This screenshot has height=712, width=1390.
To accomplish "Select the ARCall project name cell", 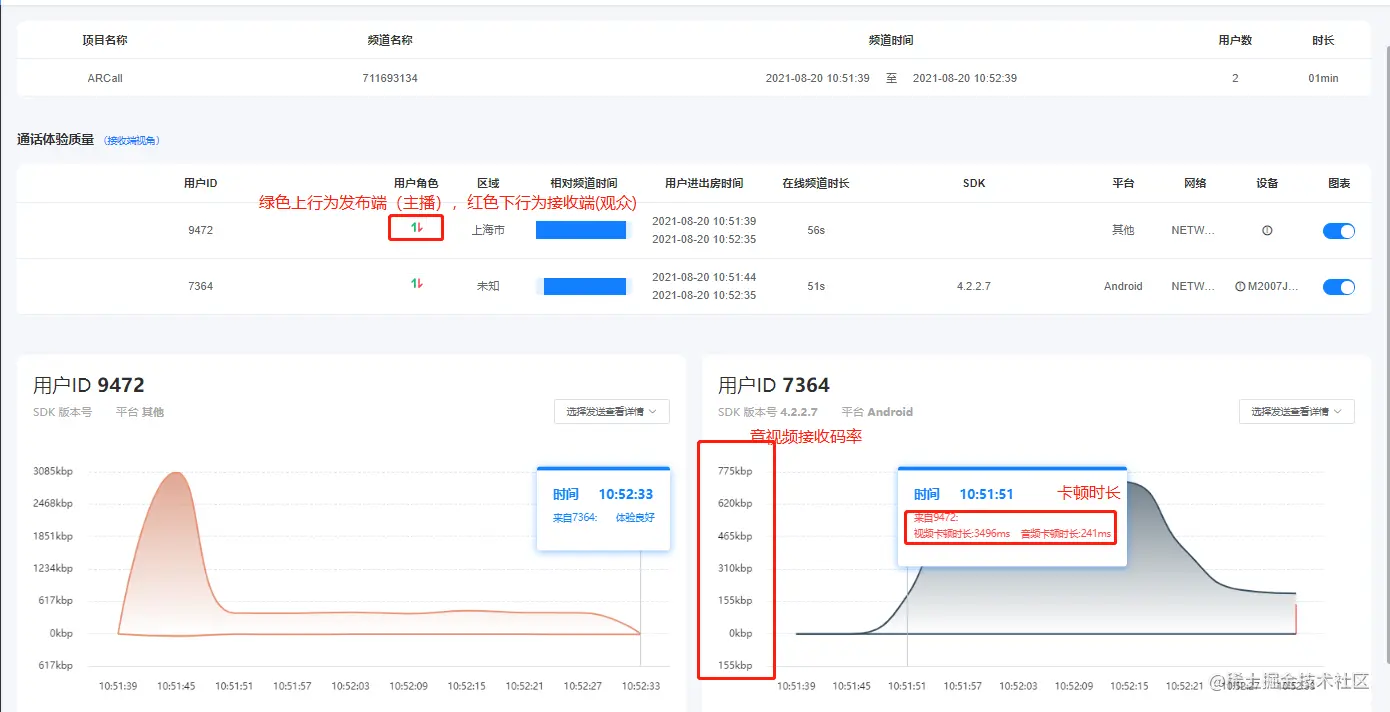I will [105, 78].
